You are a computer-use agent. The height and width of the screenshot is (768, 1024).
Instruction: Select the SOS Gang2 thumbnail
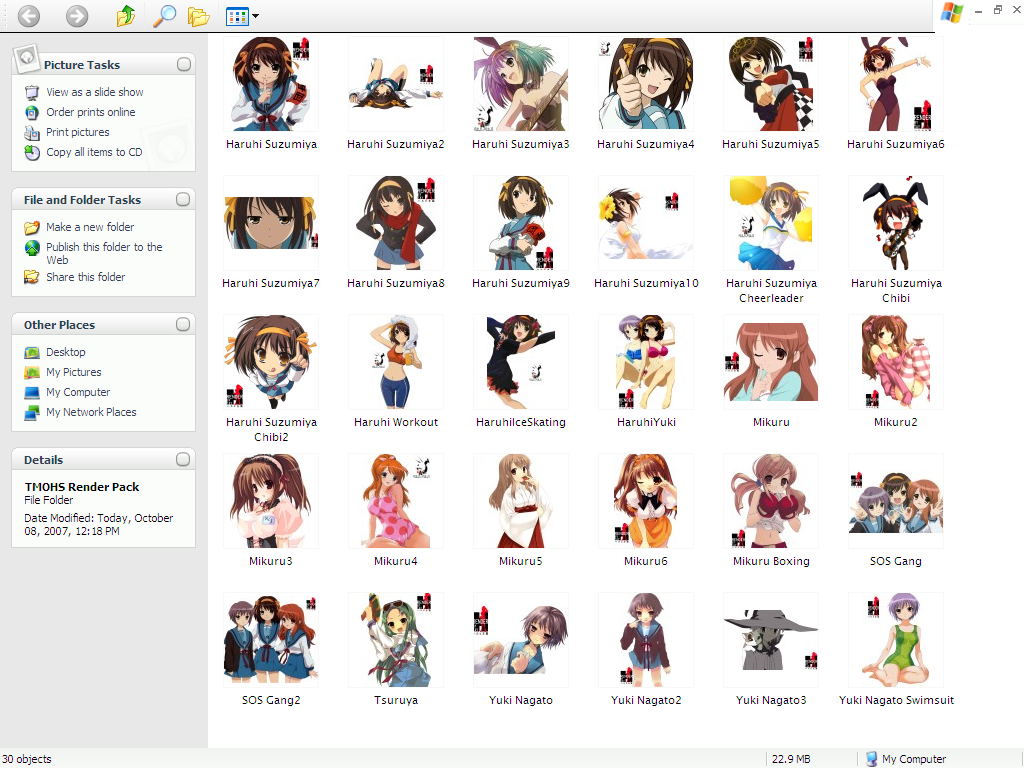(x=271, y=641)
